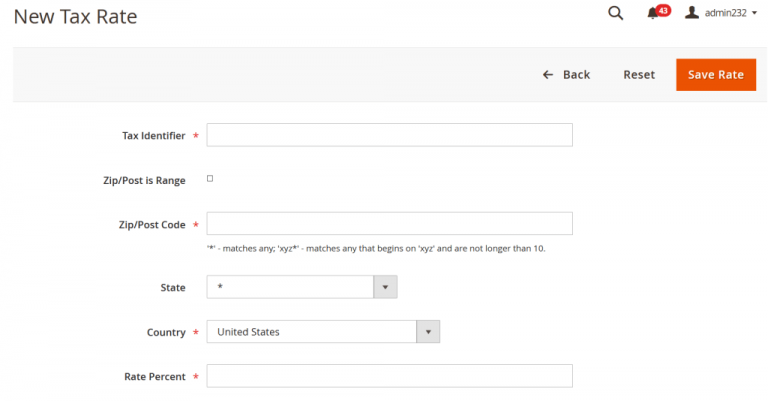Click Reset to clear the form
The image size is (768, 401).
point(639,75)
